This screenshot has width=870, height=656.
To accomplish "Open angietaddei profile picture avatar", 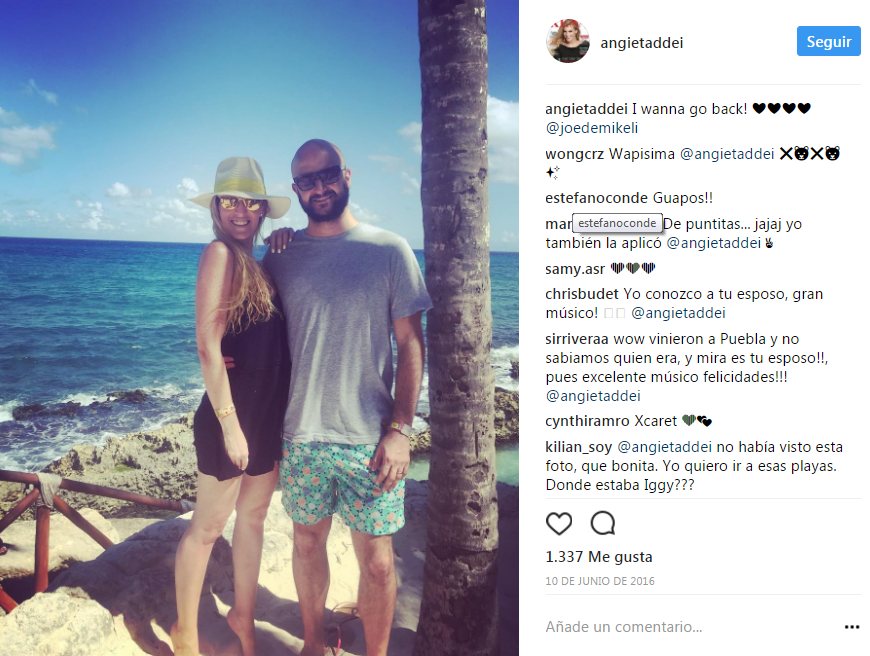I will tap(567, 42).
